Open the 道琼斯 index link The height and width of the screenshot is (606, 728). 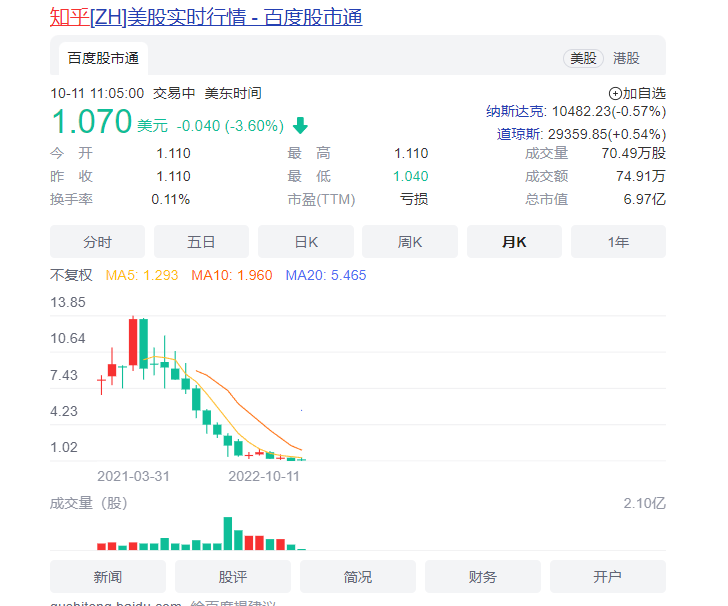pos(519,134)
